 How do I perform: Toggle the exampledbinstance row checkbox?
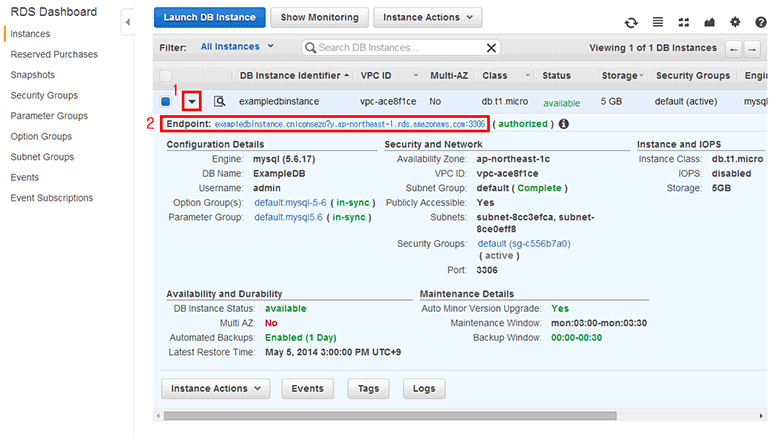166,101
